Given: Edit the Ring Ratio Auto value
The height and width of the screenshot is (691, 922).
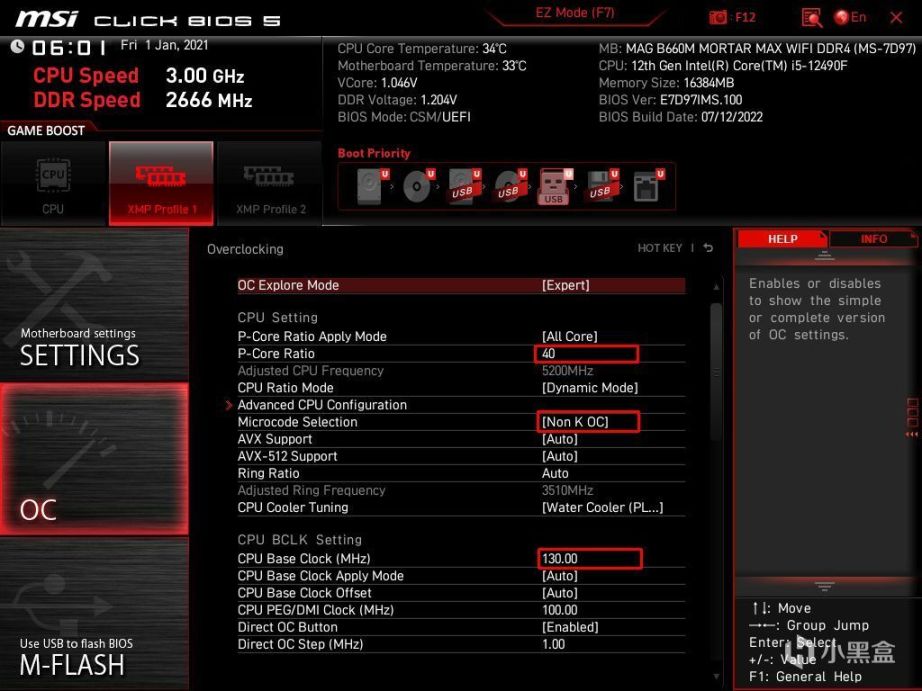Looking at the screenshot, I should (555, 473).
